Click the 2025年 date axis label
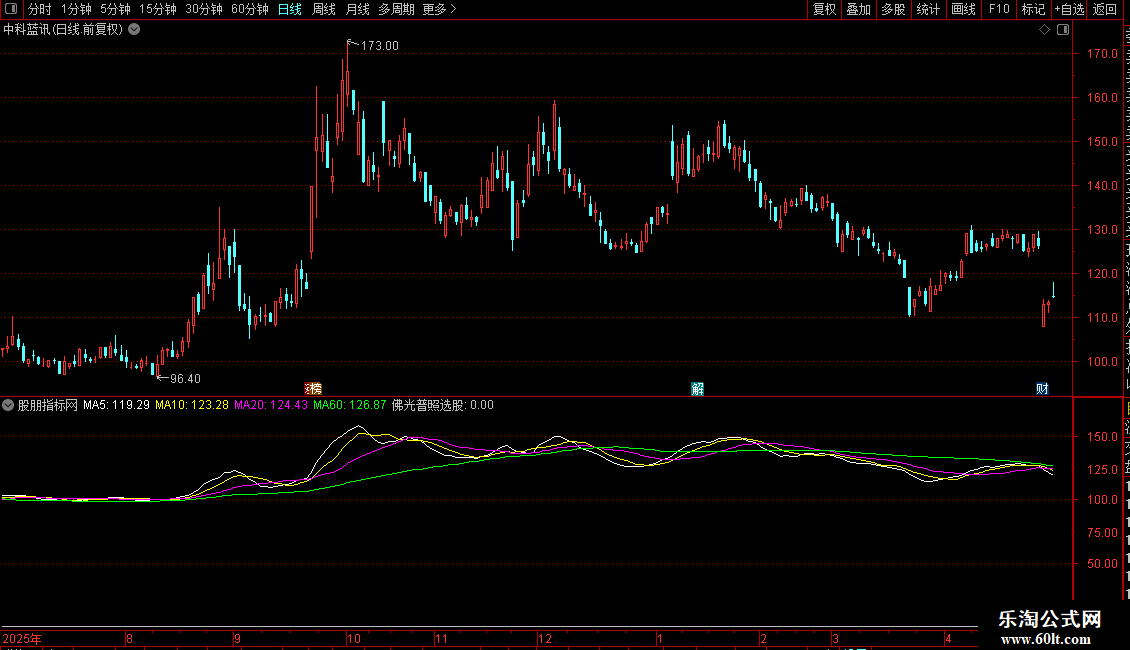This screenshot has width=1130, height=650. coord(22,638)
